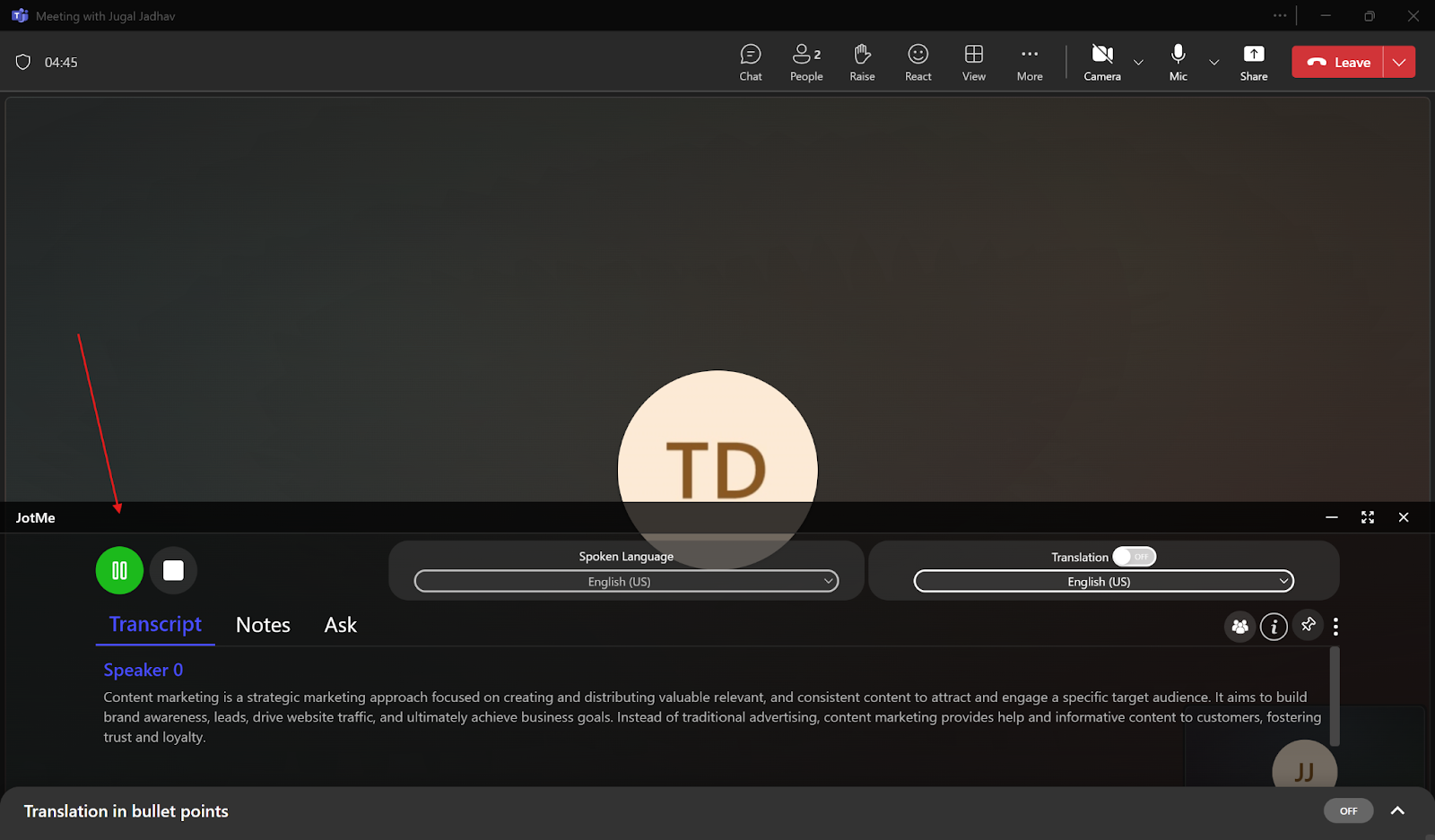Open the JotMe info icon
This screenshot has width=1435, height=840.
1274,627
